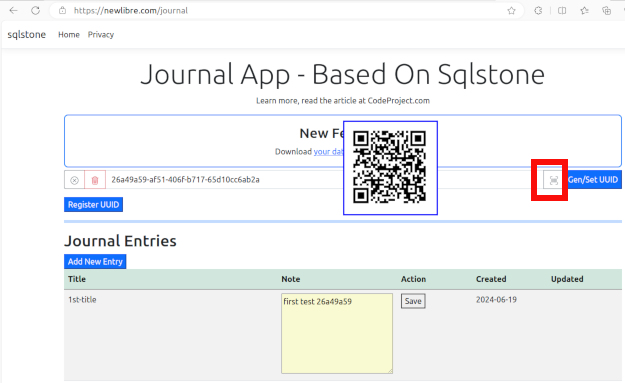
Task: Toggle the split screen browser icon
Action: click(x=562, y=11)
